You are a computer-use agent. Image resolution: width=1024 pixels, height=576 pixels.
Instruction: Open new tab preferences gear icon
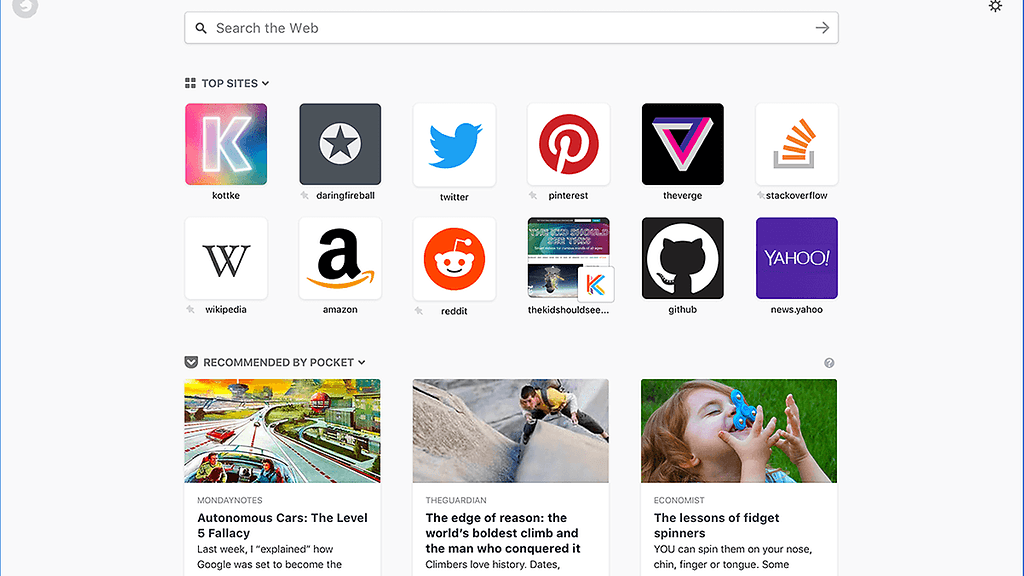coord(995,7)
